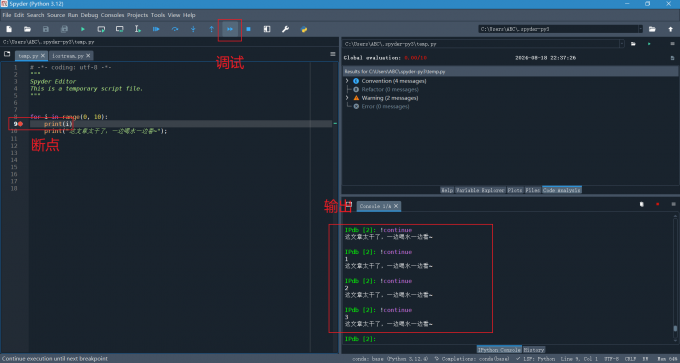Stop debugging with blue square icon
The width and height of the screenshot is (680, 363).
248,29
